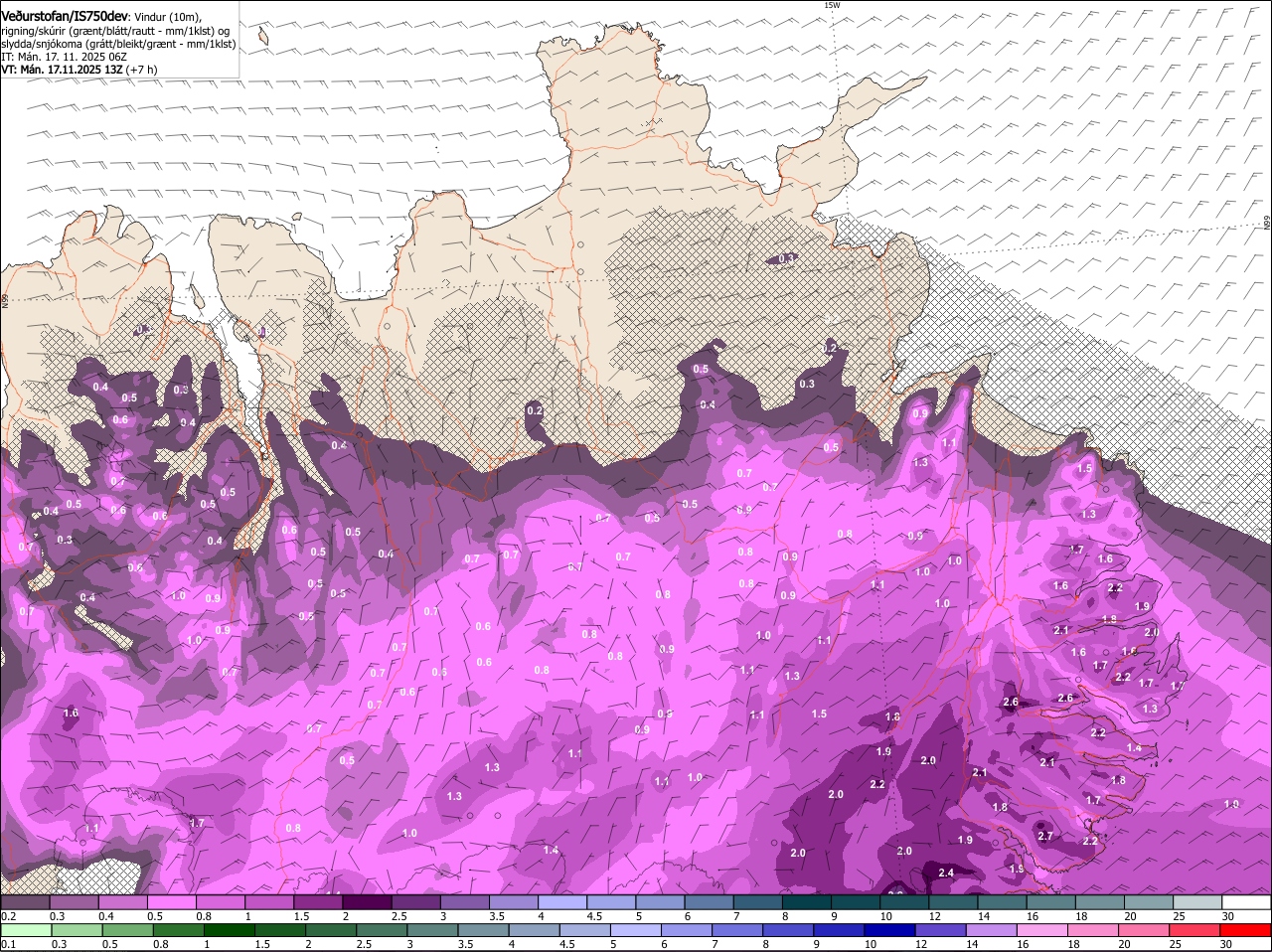Screen dimensions: 1272x952
Task: Click the 'Vindur (10m)' text in the header
Action: (x=167, y=18)
